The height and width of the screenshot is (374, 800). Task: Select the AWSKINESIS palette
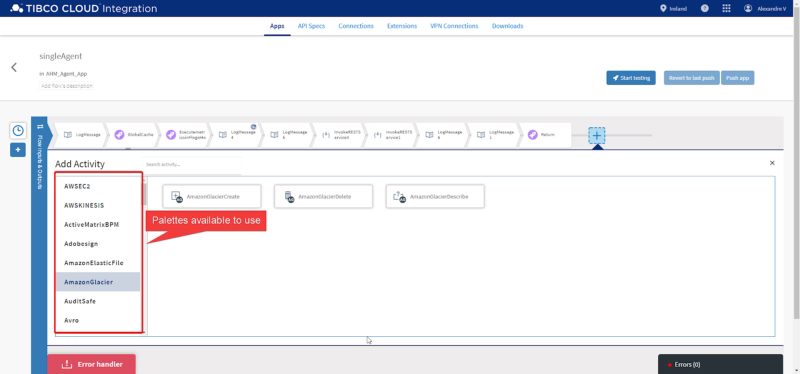click(x=98, y=206)
